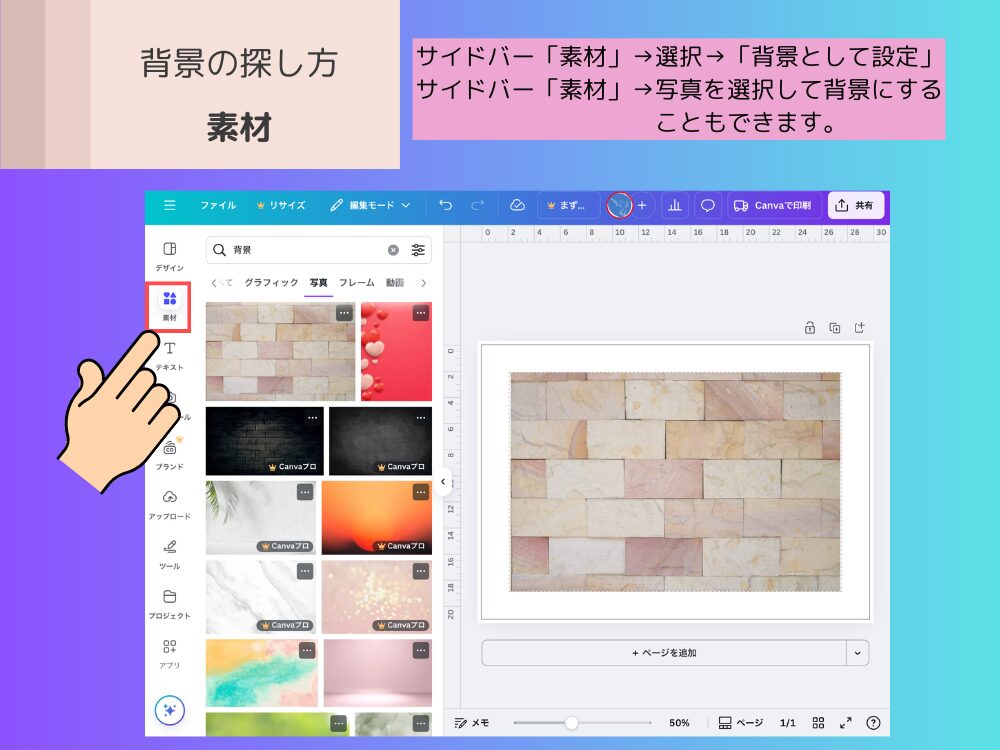Click the Canvaで印刷 button
The image size is (1000, 750).
pos(778,205)
